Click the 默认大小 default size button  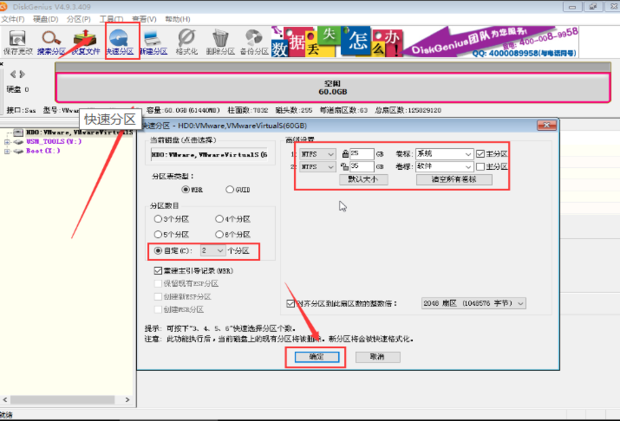[x=363, y=179]
